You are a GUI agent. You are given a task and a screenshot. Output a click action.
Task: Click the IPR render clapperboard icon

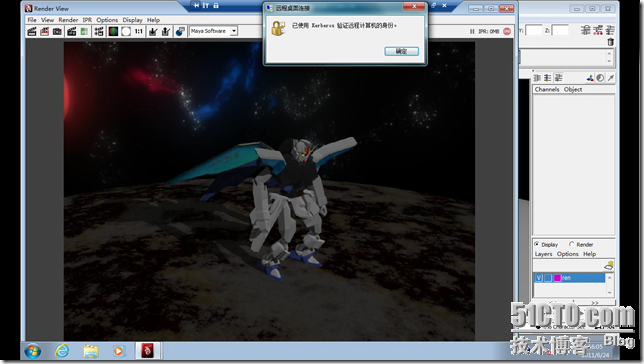tap(72, 31)
